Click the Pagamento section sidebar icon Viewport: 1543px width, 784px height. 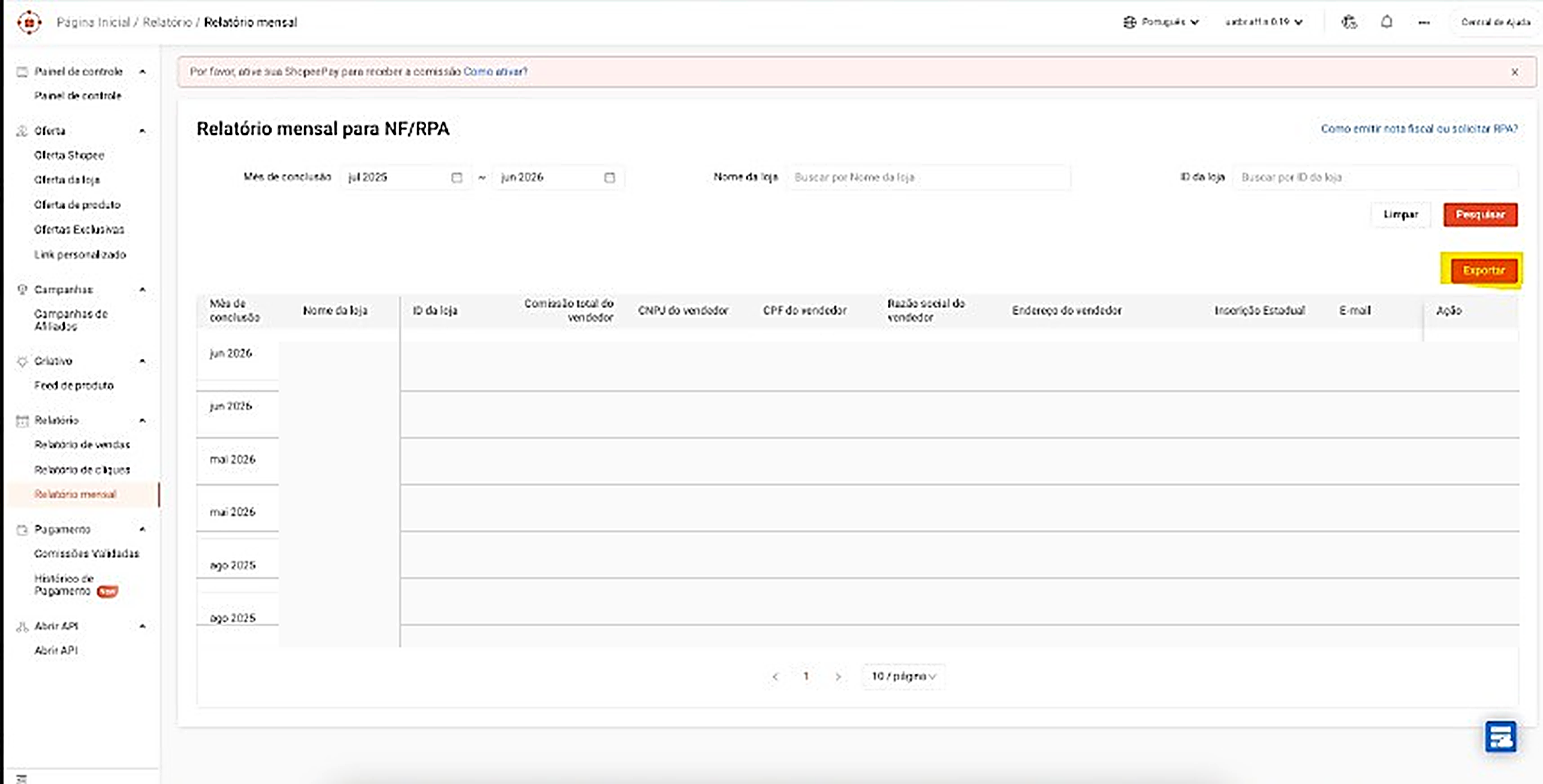22,529
